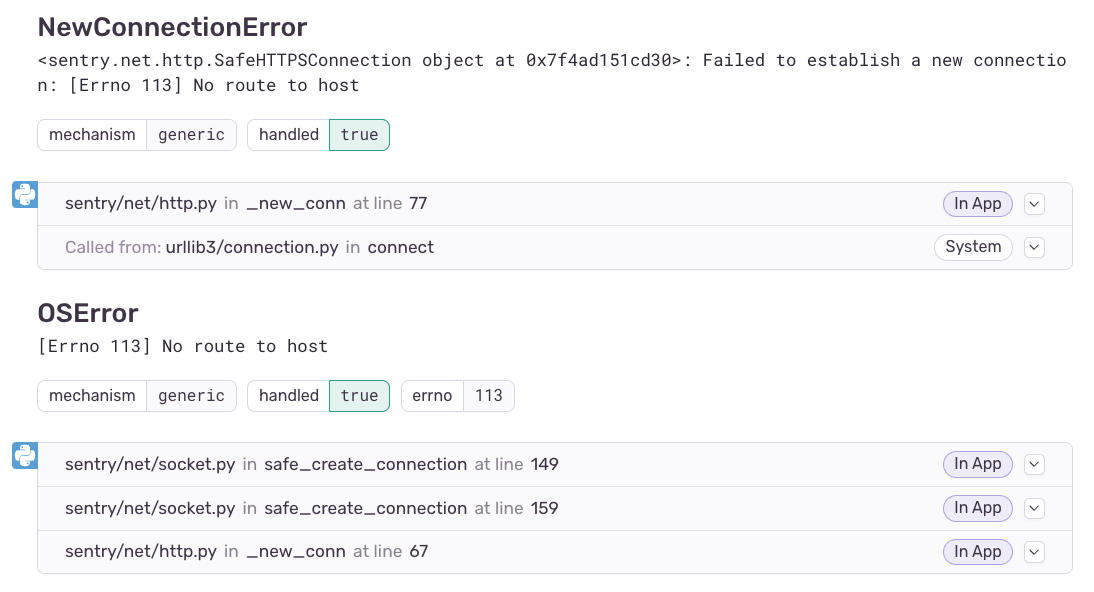Viewport: 1094px width, 592px height.
Task: Click the mechanism generic tag under OSError
Action: [136, 395]
